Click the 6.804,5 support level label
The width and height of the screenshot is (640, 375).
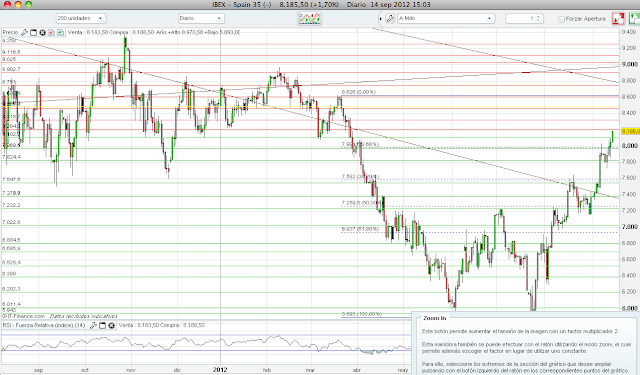pos(11,240)
